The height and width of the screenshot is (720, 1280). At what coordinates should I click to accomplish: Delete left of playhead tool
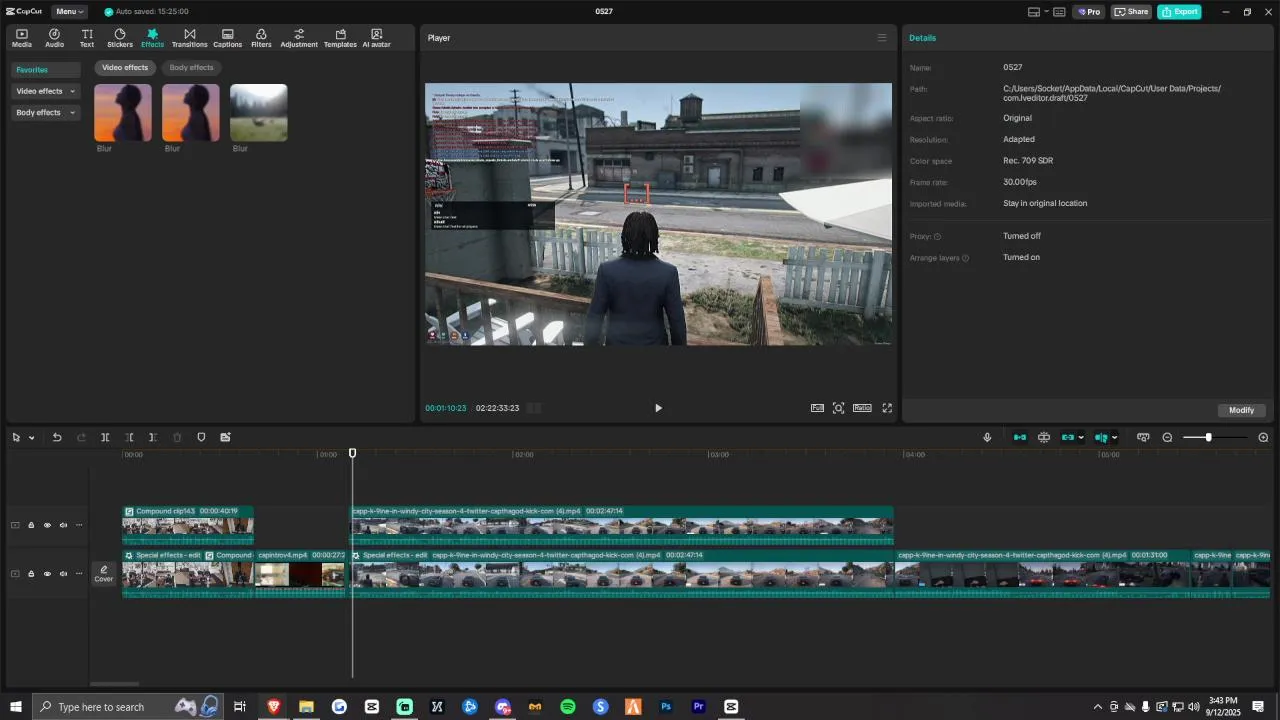click(129, 437)
